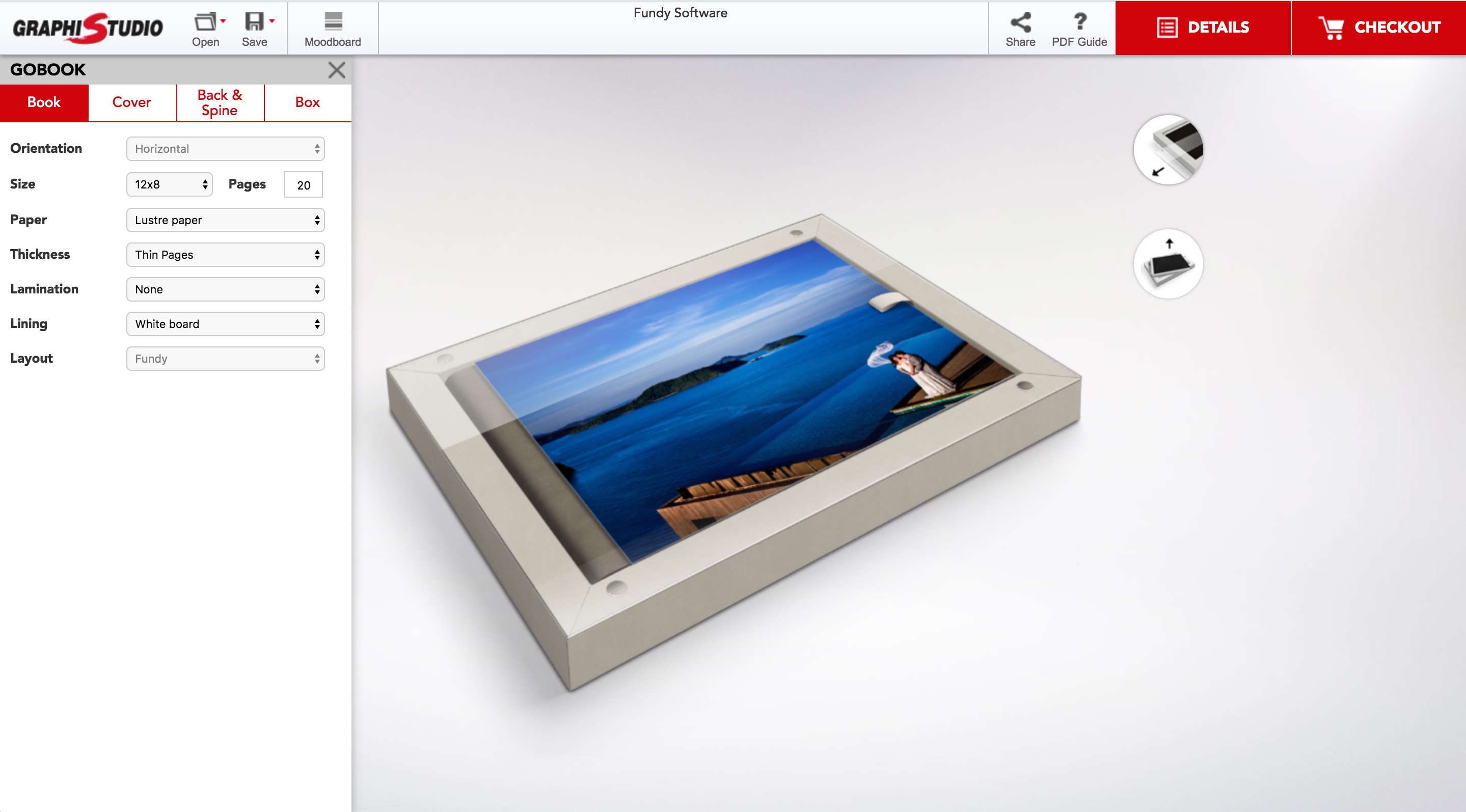The image size is (1466, 812).
Task: Switch to the Back & Spine tab
Action: [x=220, y=102]
